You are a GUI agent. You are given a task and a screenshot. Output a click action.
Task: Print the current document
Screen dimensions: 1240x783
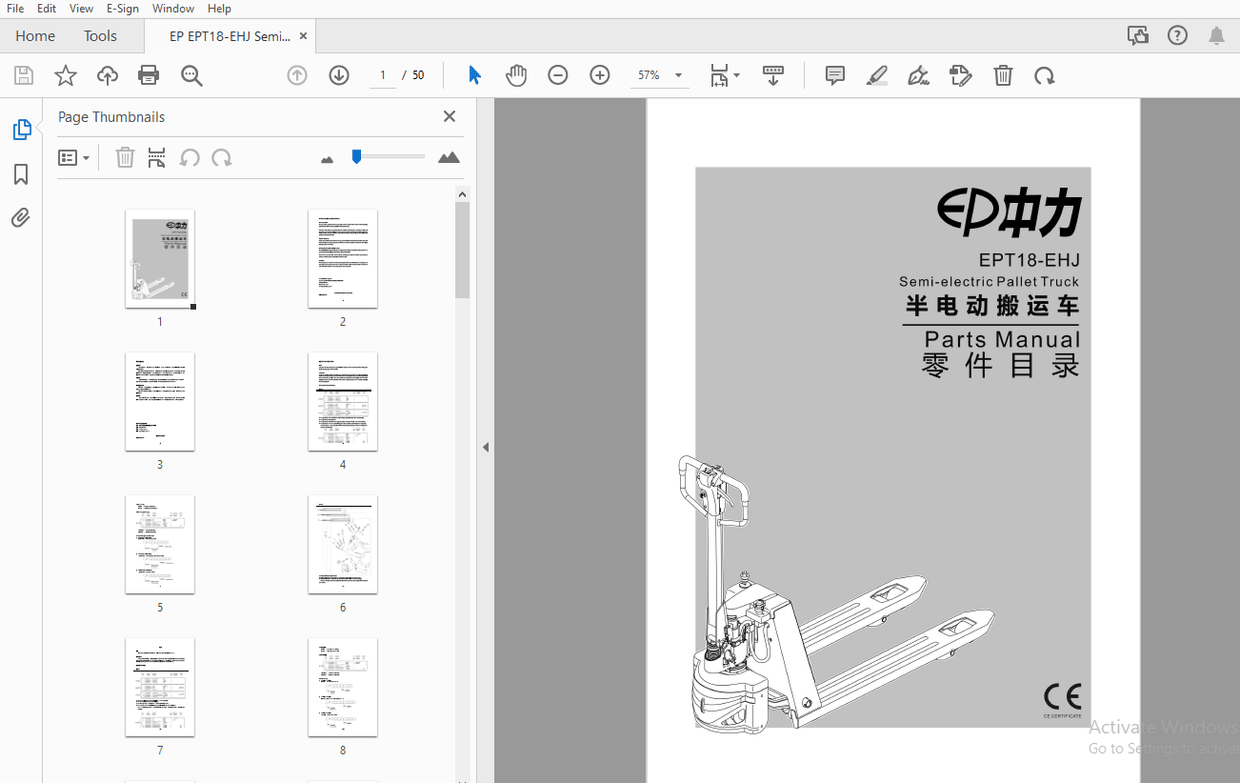148,75
